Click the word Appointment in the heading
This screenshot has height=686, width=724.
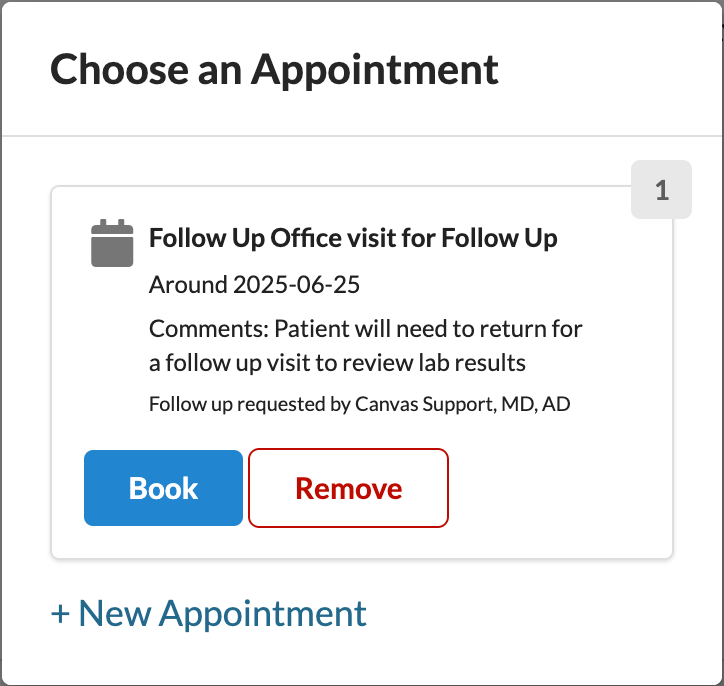374,70
